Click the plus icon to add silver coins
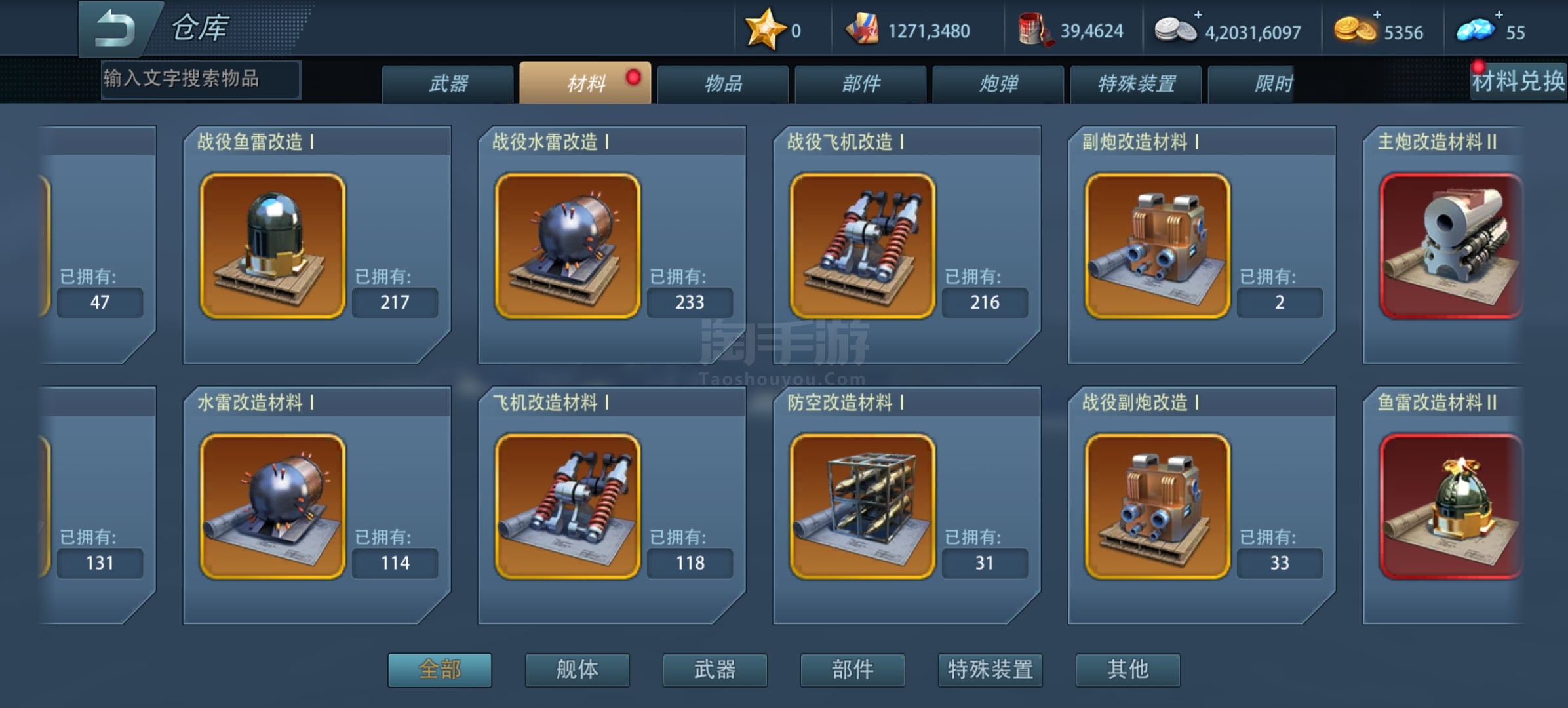The image size is (1568, 708). (x=1198, y=14)
